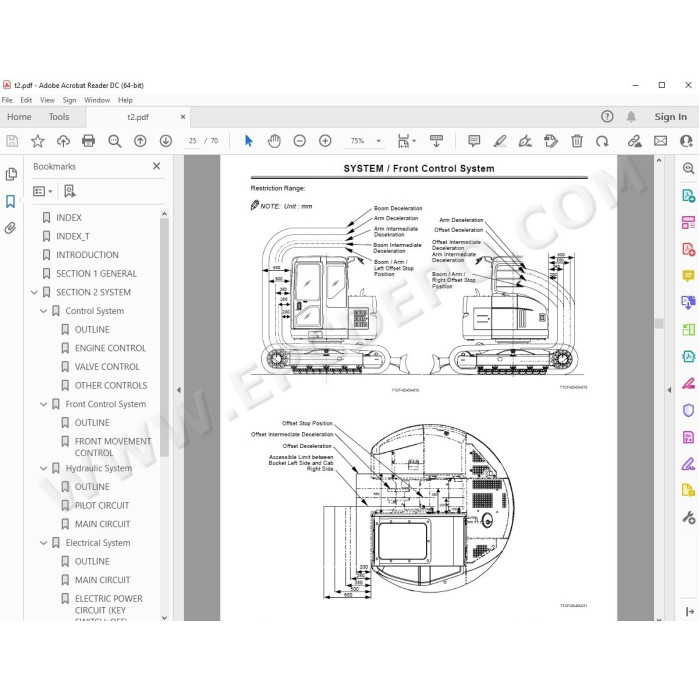Open the File menu

click(7, 100)
